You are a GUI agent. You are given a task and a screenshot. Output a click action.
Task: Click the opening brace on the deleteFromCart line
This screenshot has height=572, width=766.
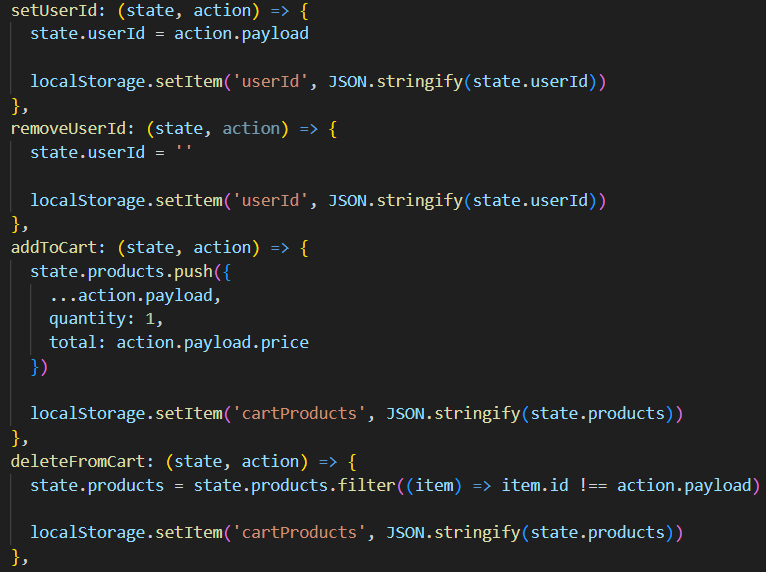352,462
